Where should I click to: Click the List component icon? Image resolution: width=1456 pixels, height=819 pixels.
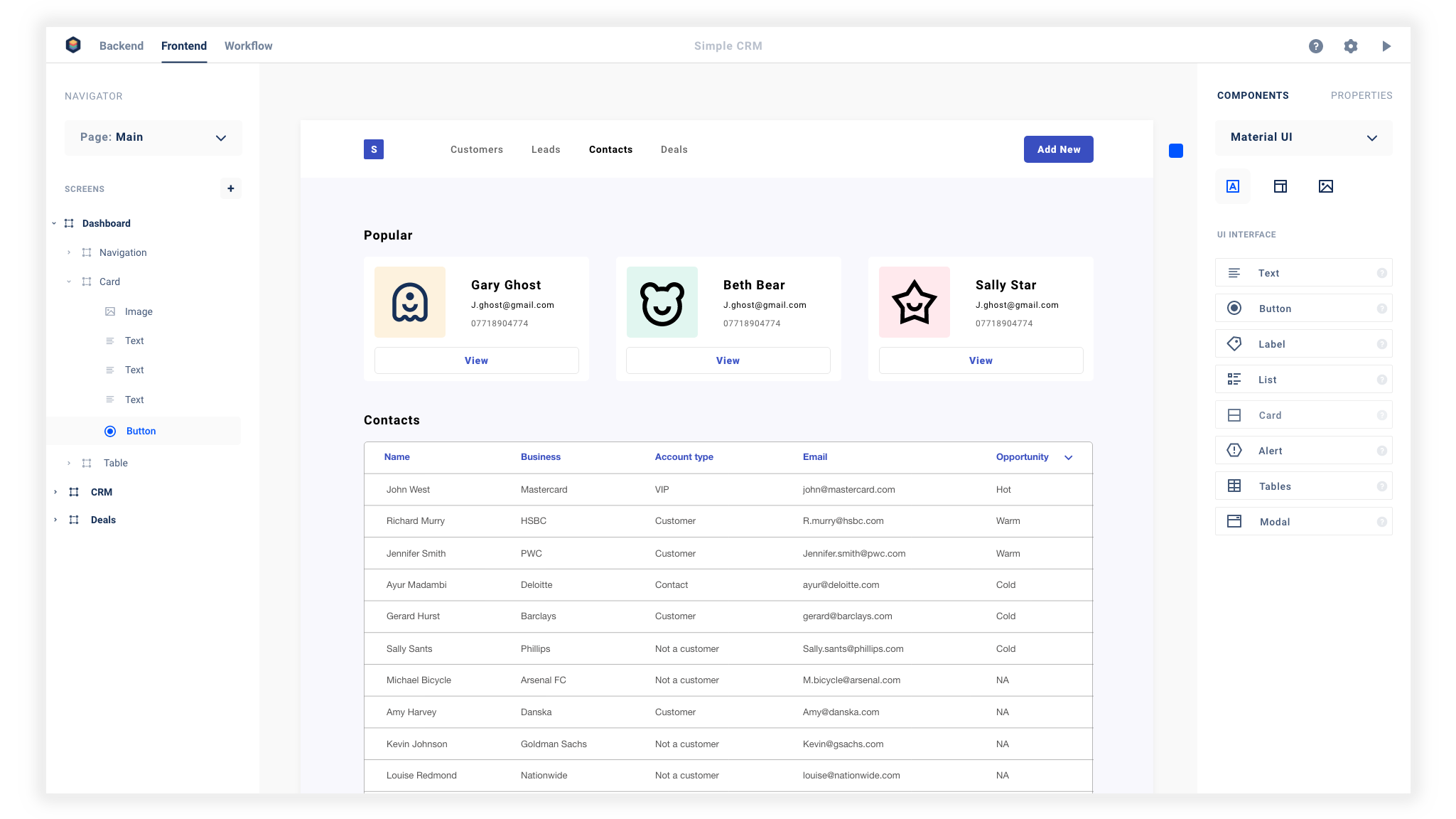(x=1234, y=379)
